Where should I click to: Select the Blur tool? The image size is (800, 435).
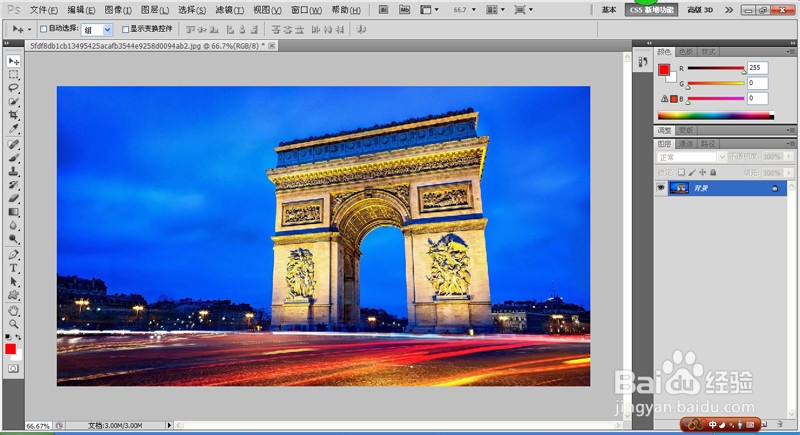pyautogui.click(x=13, y=225)
